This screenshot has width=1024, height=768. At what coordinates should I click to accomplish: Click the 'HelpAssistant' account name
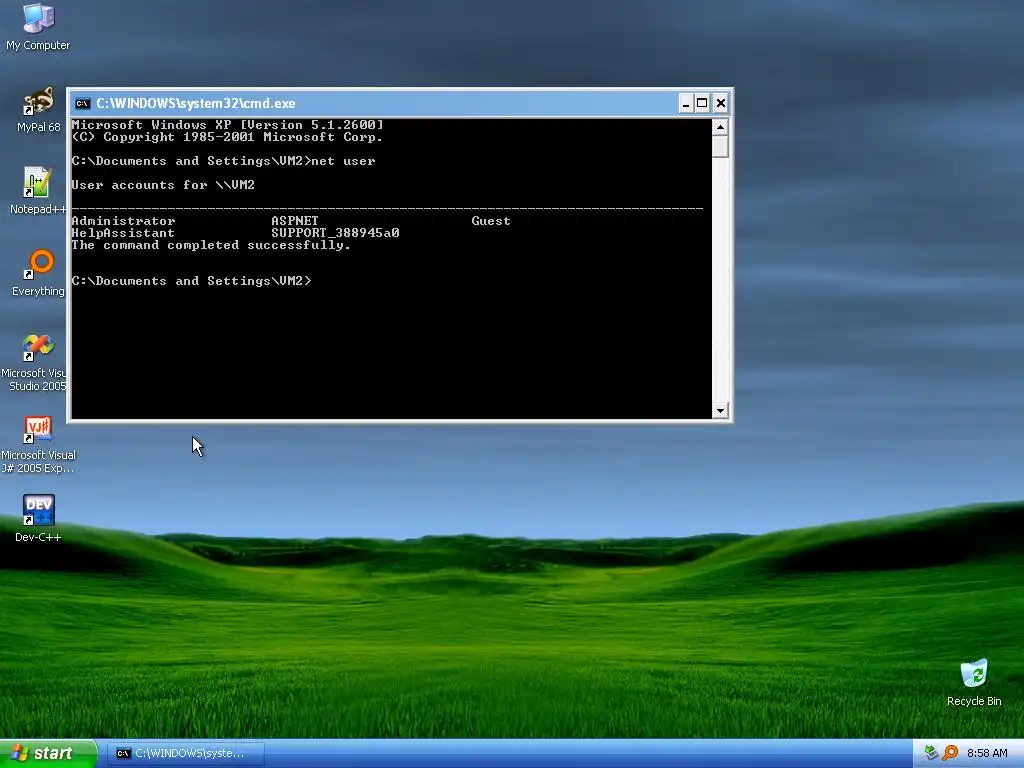(123, 232)
